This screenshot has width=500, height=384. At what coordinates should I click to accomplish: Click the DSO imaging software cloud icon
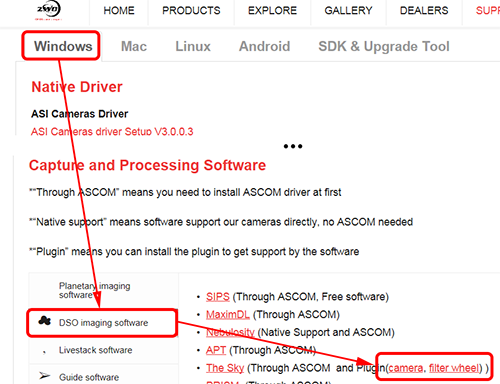point(44,321)
